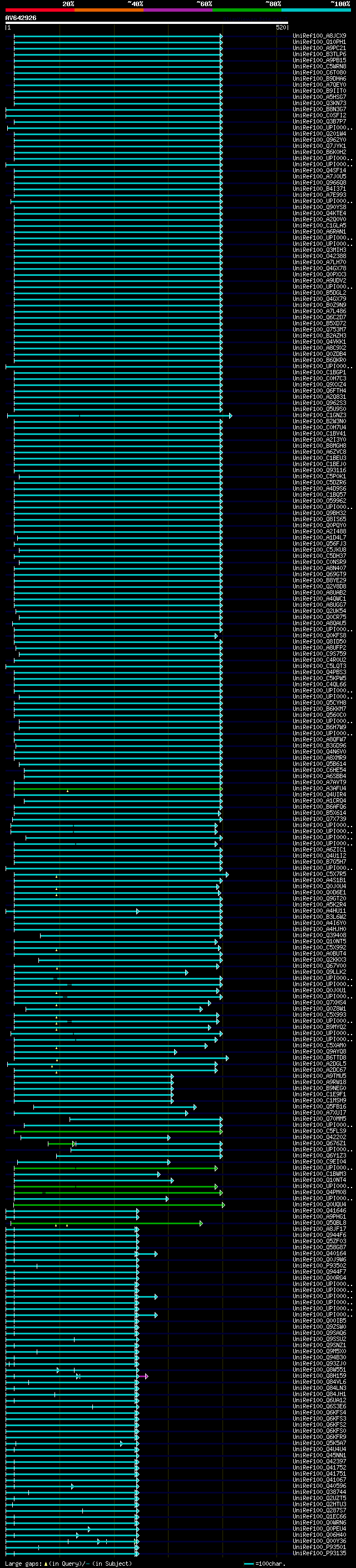The height and width of the screenshot is (1568, 356).
Task: Select the UniRef100_Q4UIR4 entry
Action: click(x=319, y=795)
